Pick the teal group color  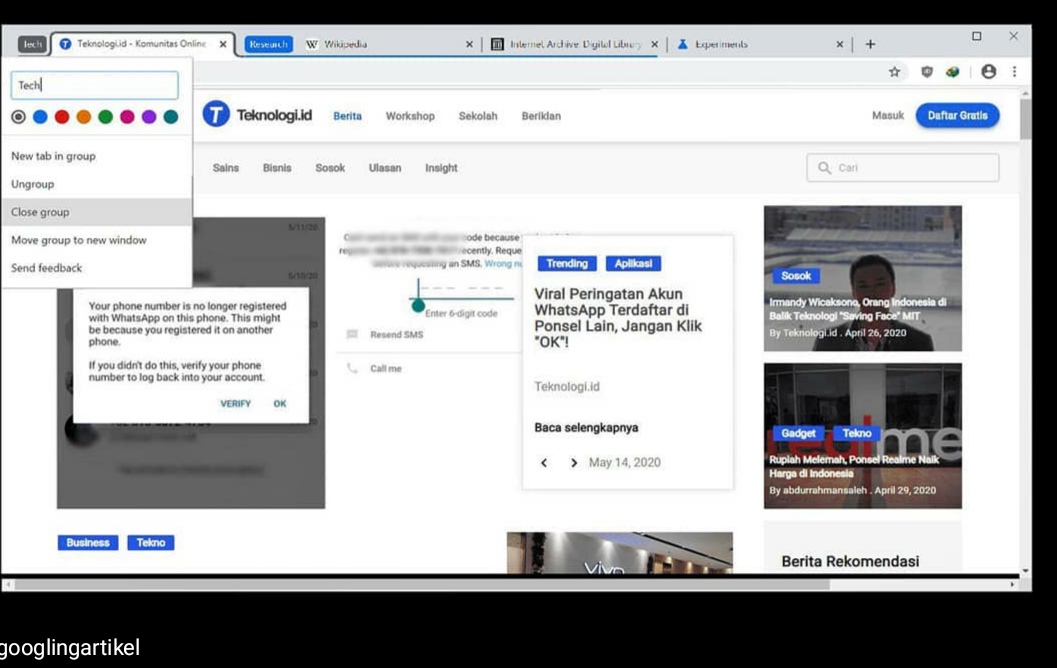[171, 117]
